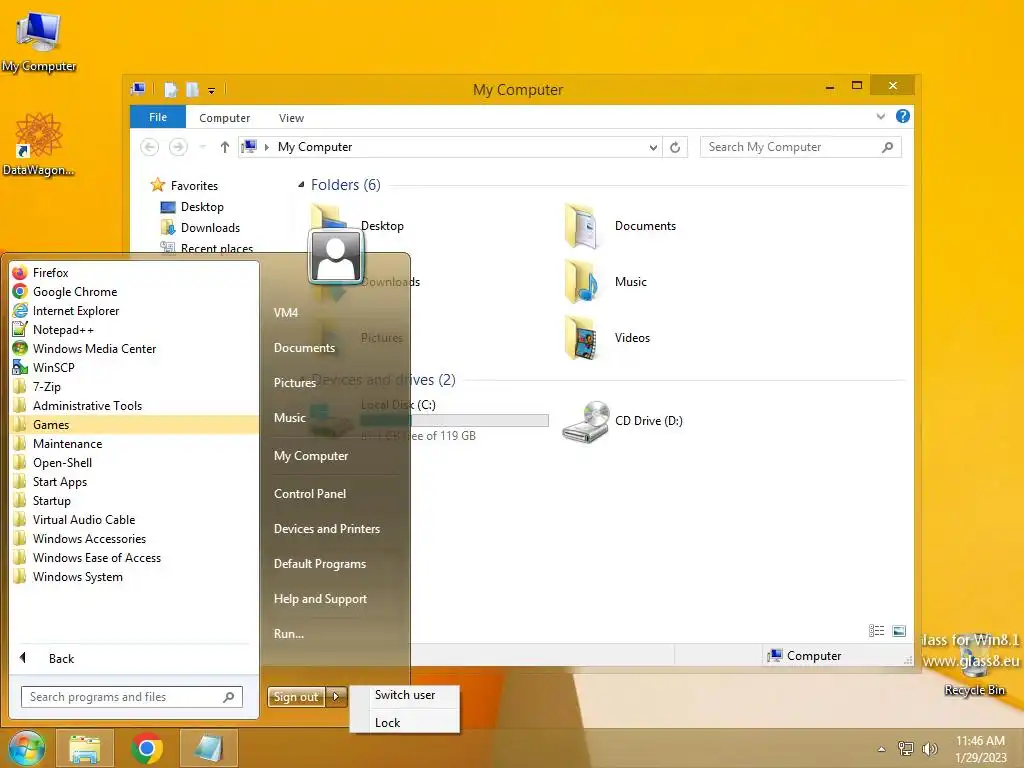Open Music from the Start menu right pane
1024x768 pixels.
[x=289, y=418]
